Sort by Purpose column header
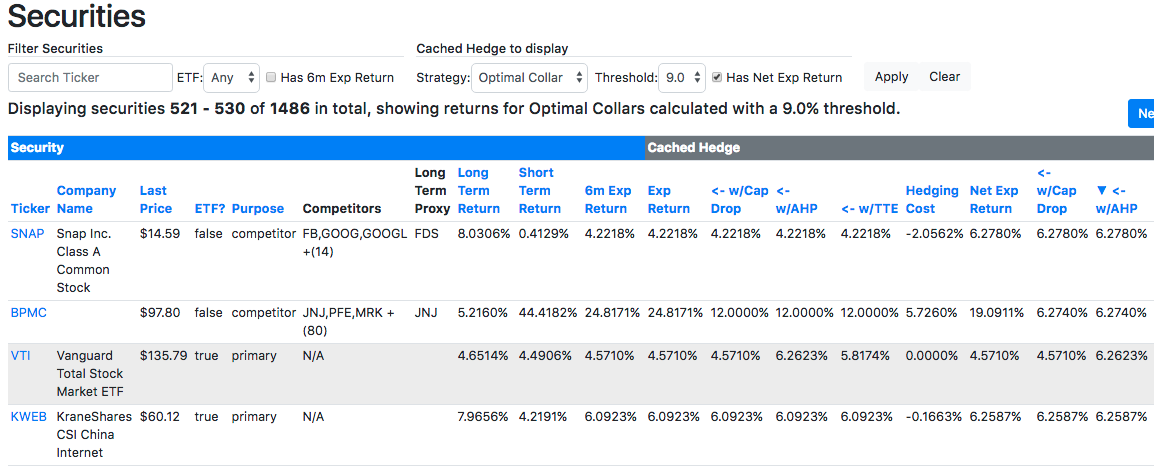1154x468 pixels. tap(258, 208)
